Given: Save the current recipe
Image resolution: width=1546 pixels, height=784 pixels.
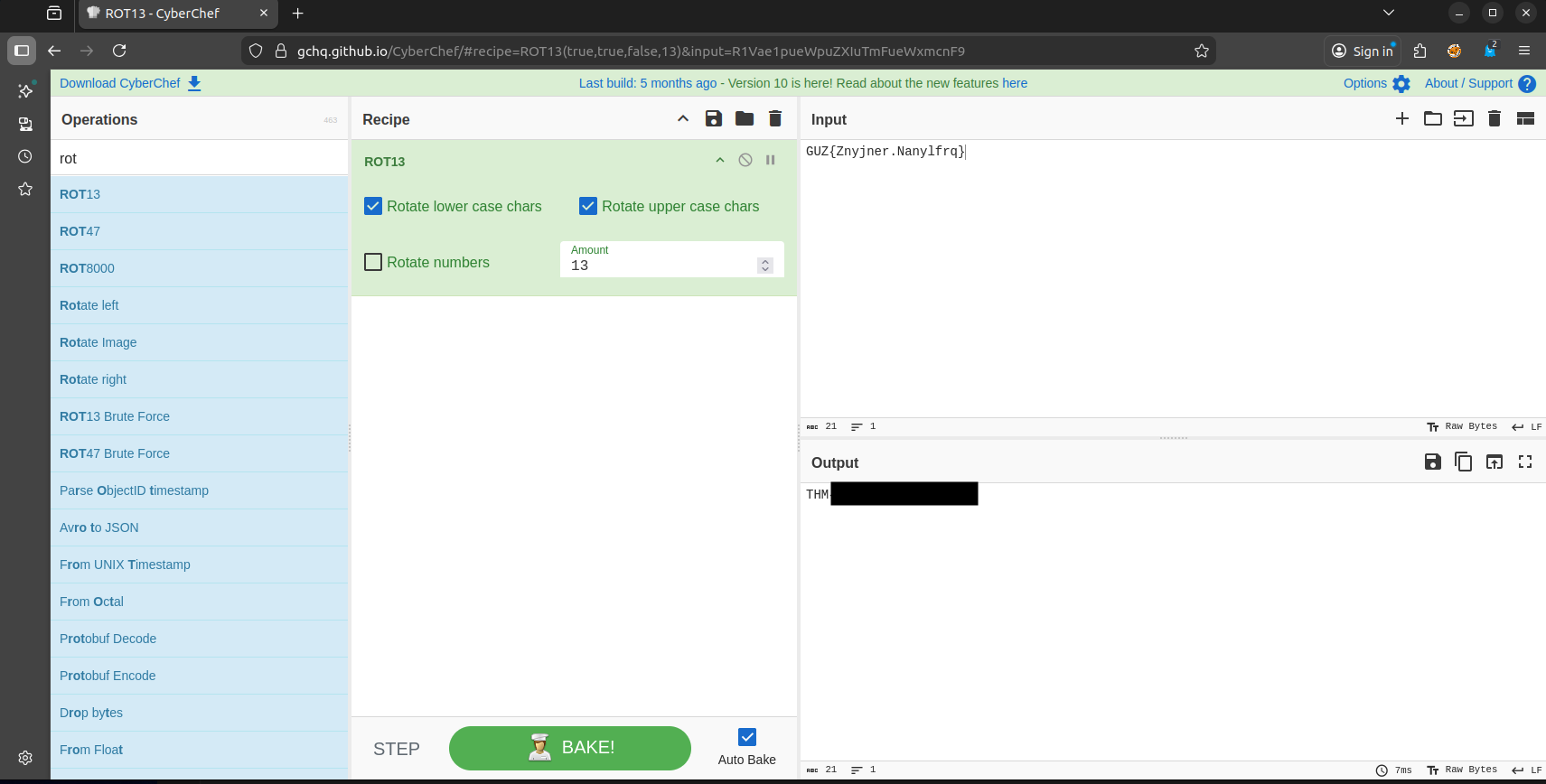Looking at the screenshot, I should coord(714,118).
